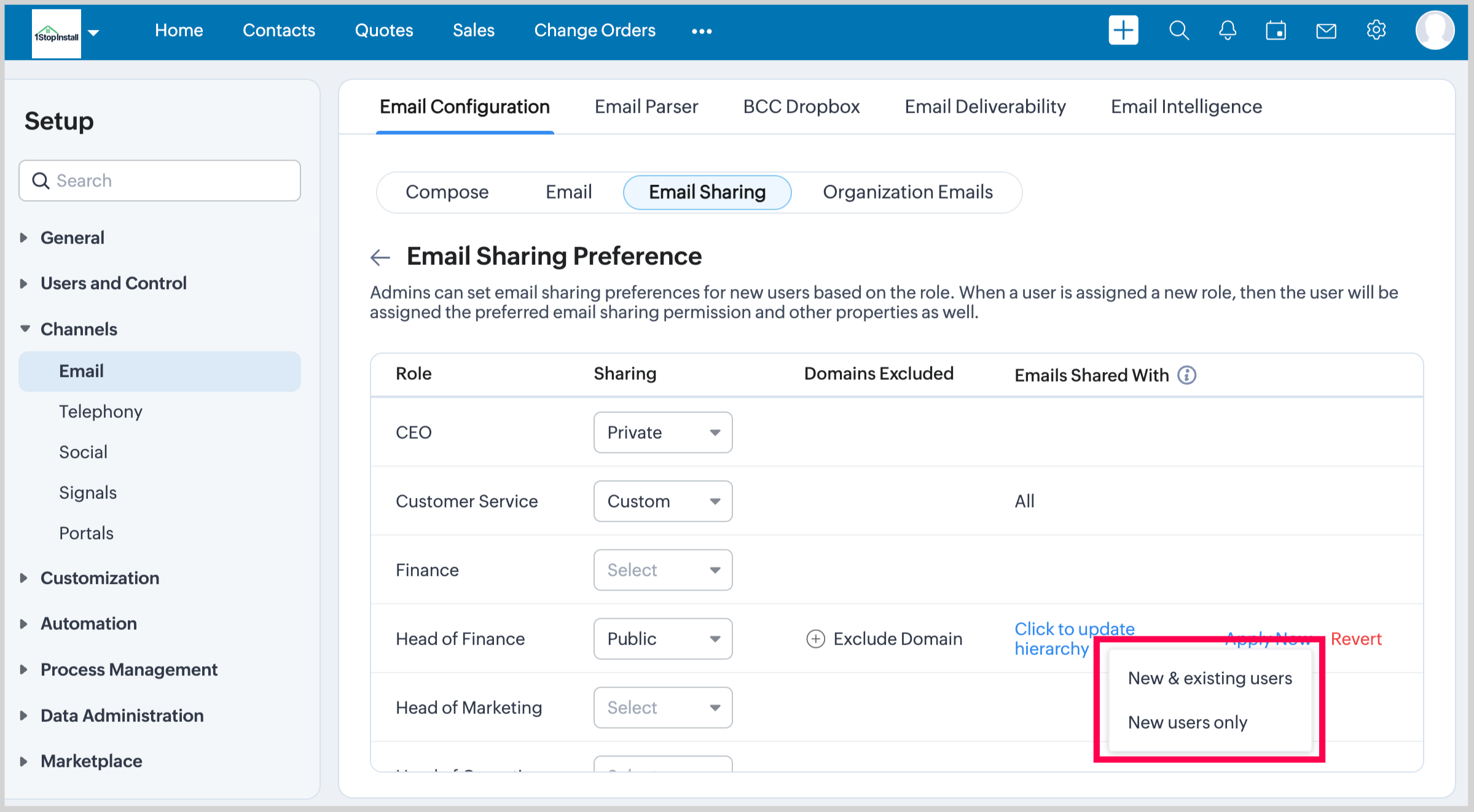Open the settings gear icon

click(1376, 31)
